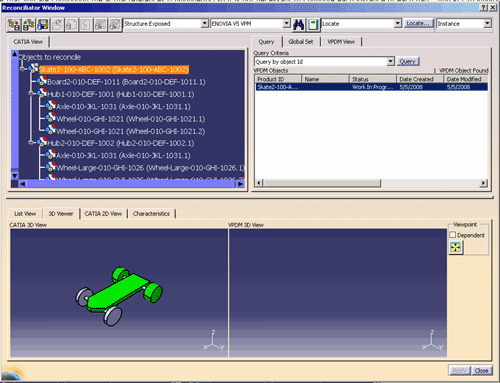
Task: Open the ENOVIA V5 VPM dropdown
Action: pyautogui.click(x=287, y=23)
